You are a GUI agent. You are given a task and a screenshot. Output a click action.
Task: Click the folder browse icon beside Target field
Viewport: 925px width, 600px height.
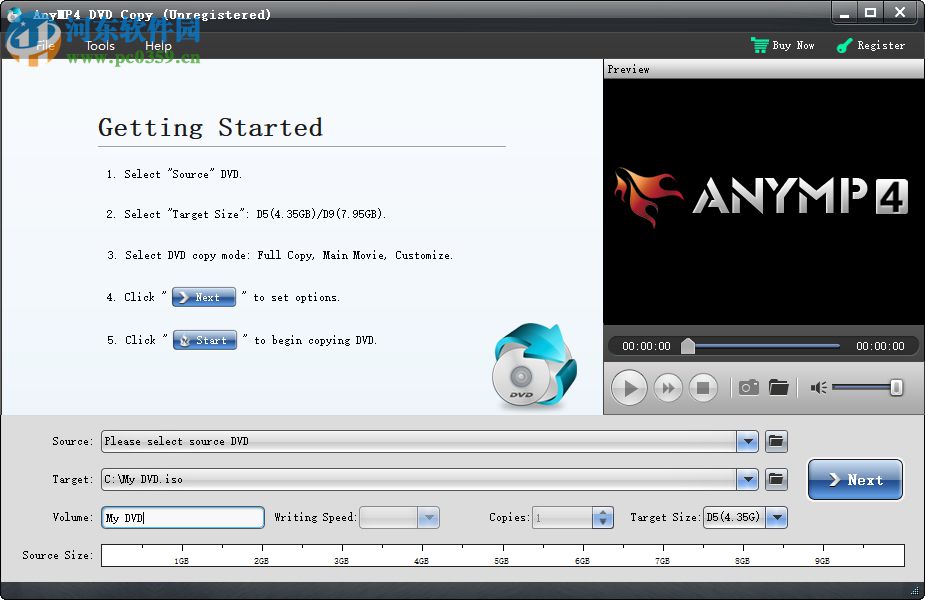[x=776, y=479]
